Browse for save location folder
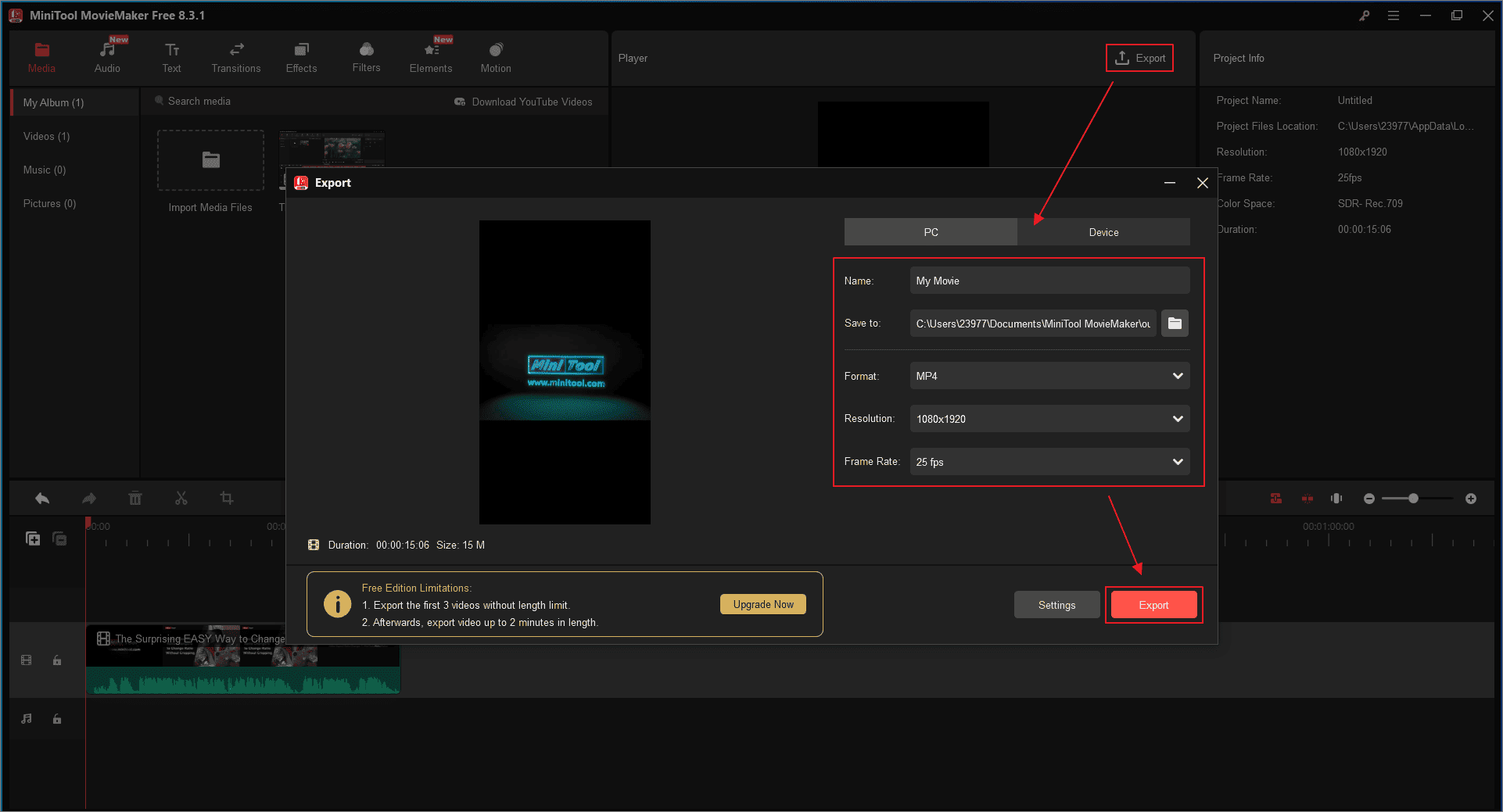Image resolution: width=1503 pixels, height=812 pixels. pyautogui.click(x=1175, y=324)
